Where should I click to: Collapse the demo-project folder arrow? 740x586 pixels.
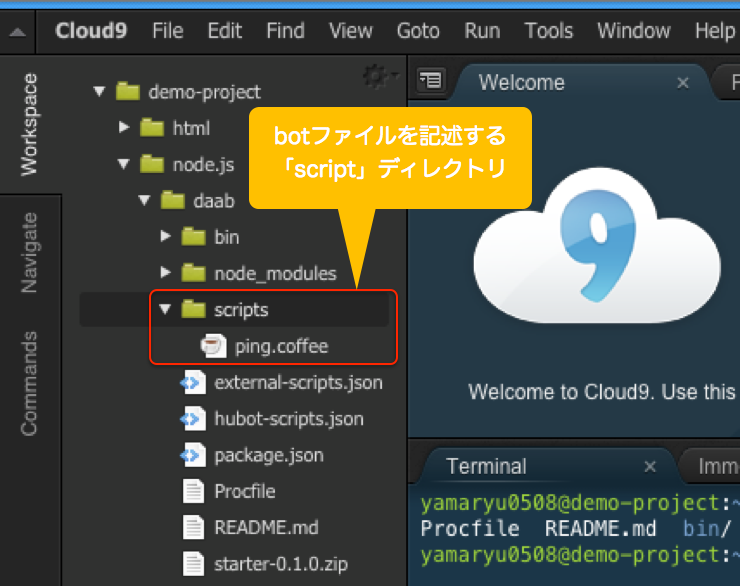pos(99,91)
